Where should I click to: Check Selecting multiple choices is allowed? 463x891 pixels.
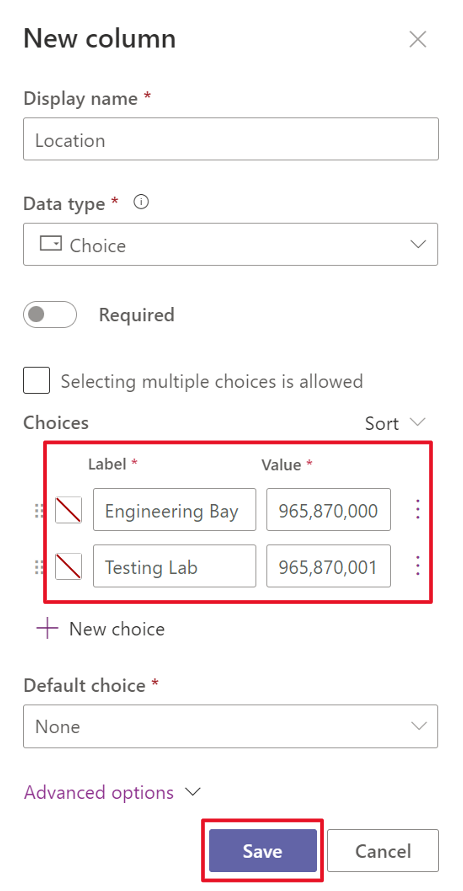[x=36, y=380]
